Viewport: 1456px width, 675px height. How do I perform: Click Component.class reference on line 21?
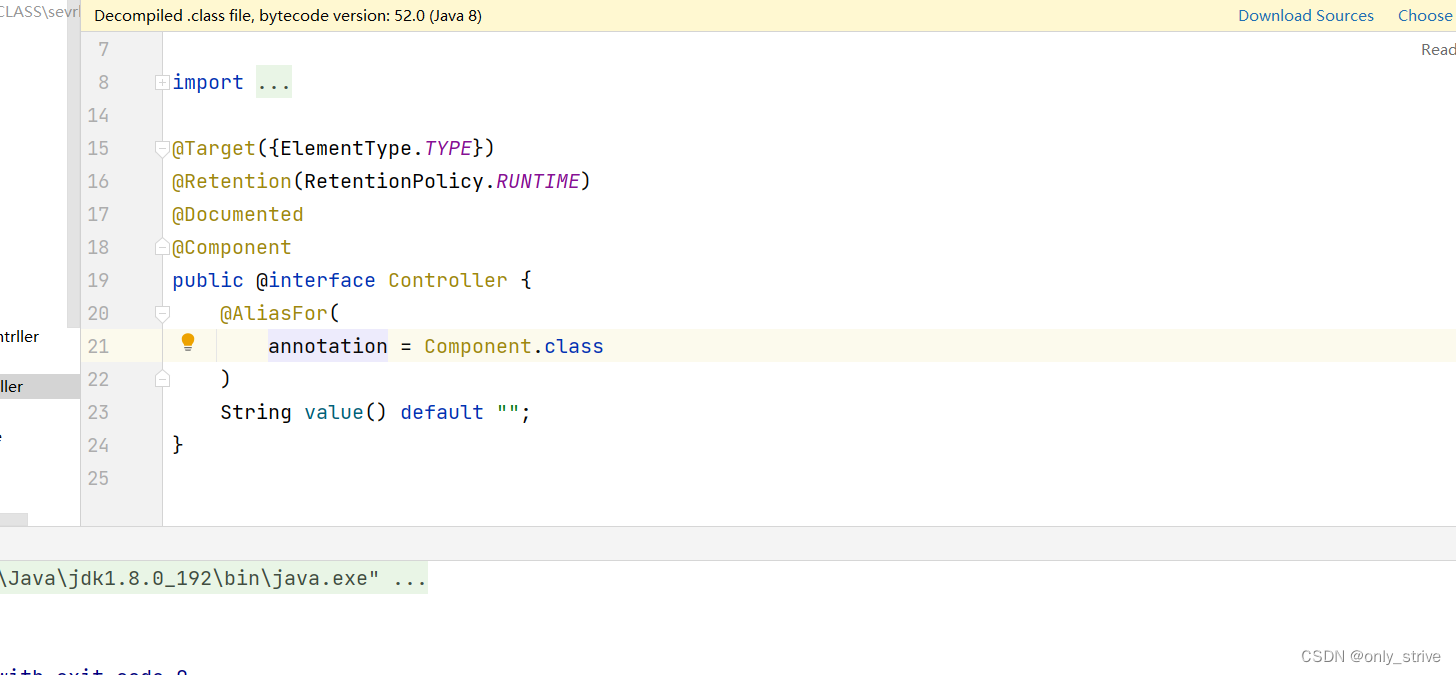point(514,346)
